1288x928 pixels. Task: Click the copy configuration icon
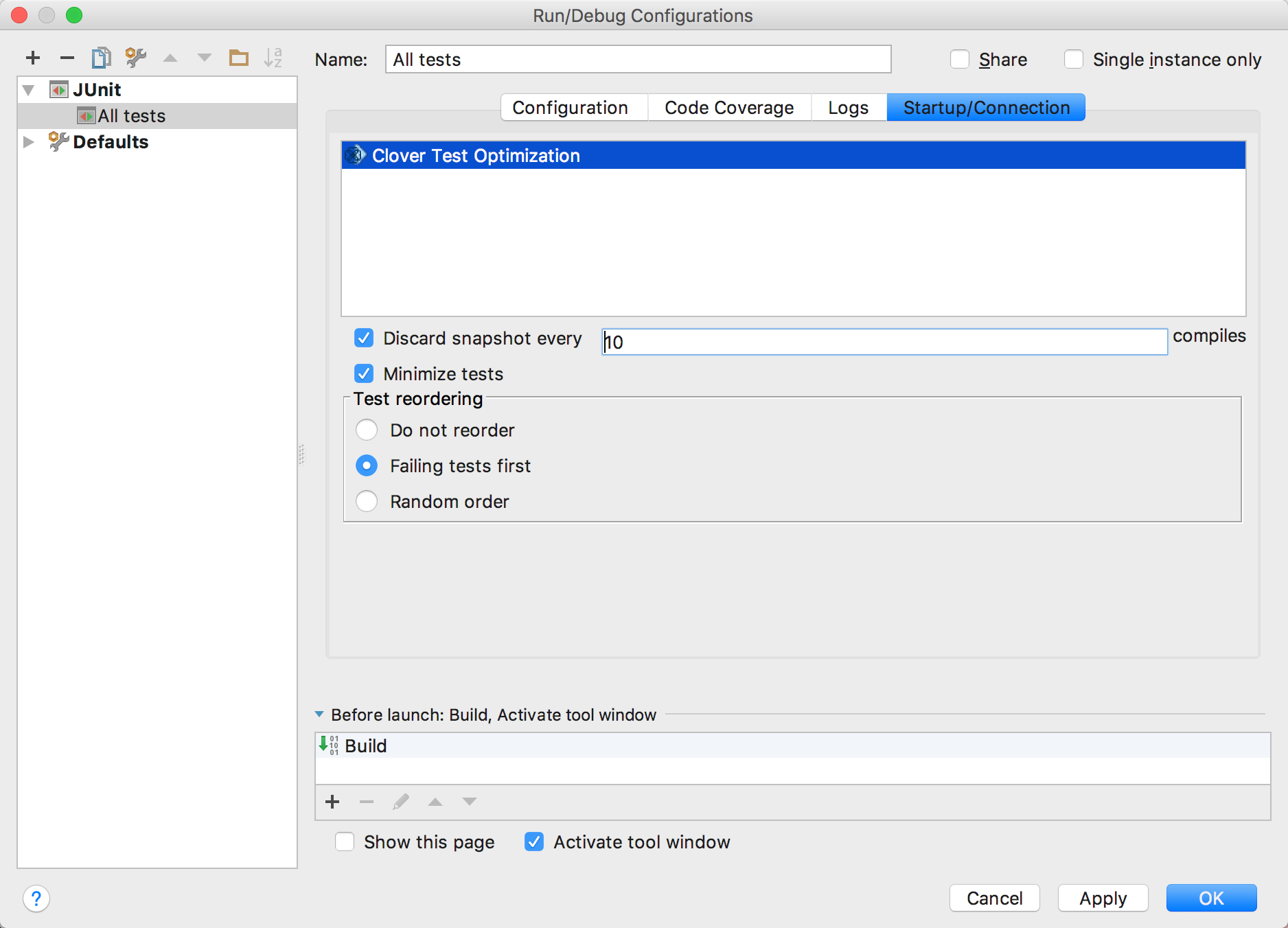[101, 58]
